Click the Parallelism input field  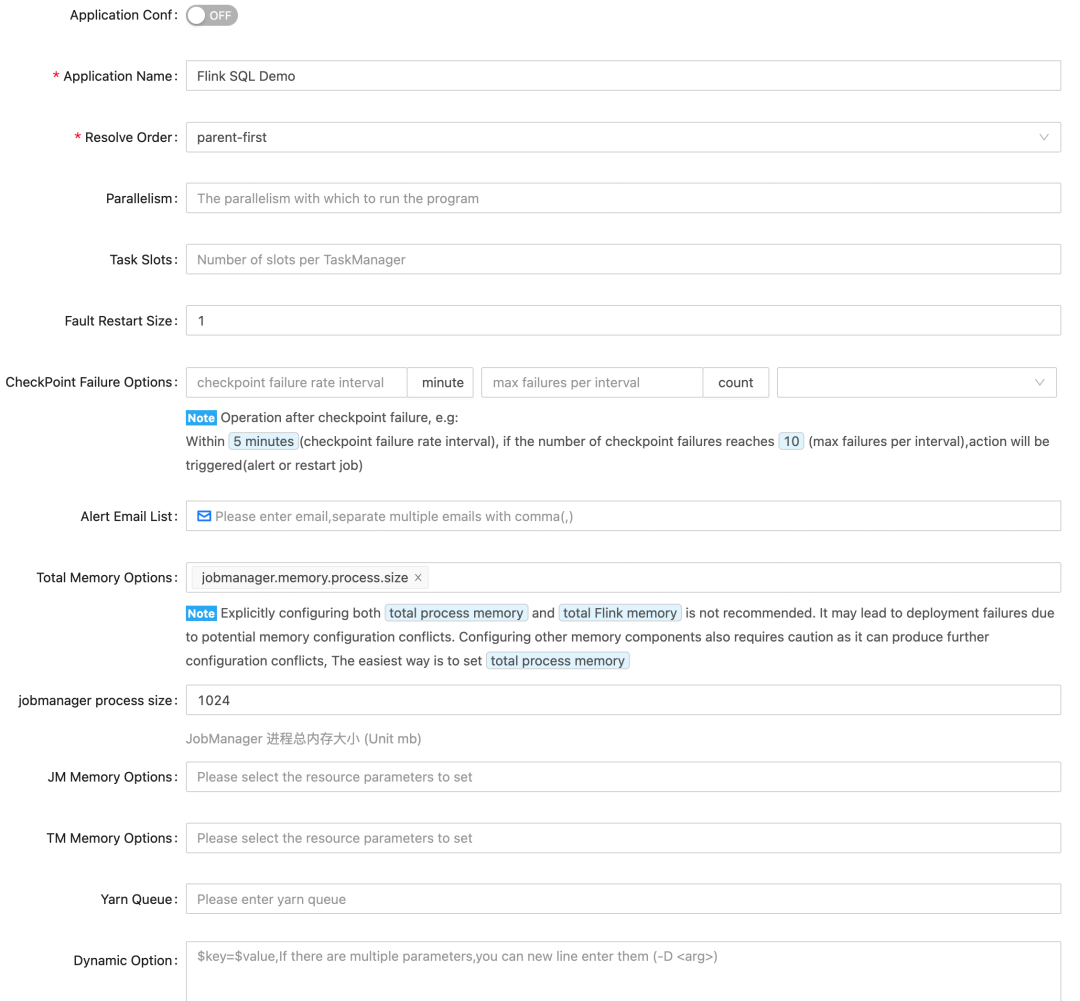(622, 198)
